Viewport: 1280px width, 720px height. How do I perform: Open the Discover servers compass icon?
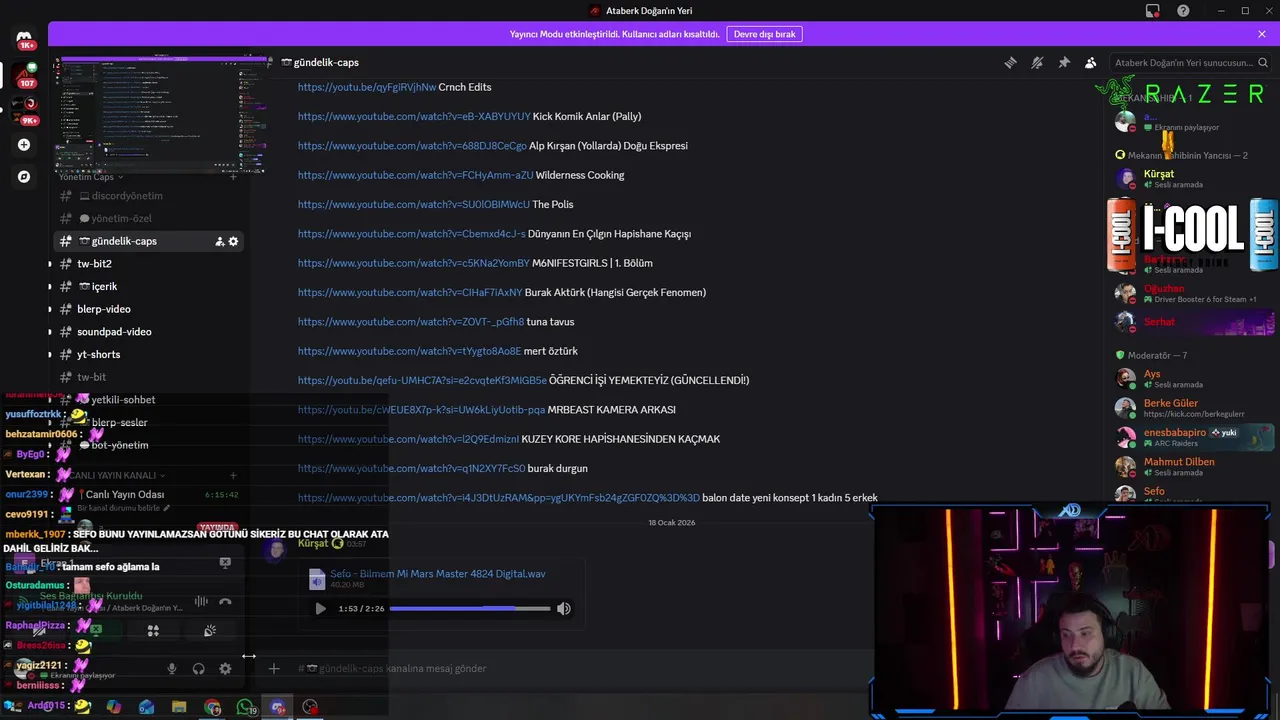tap(24, 176)
